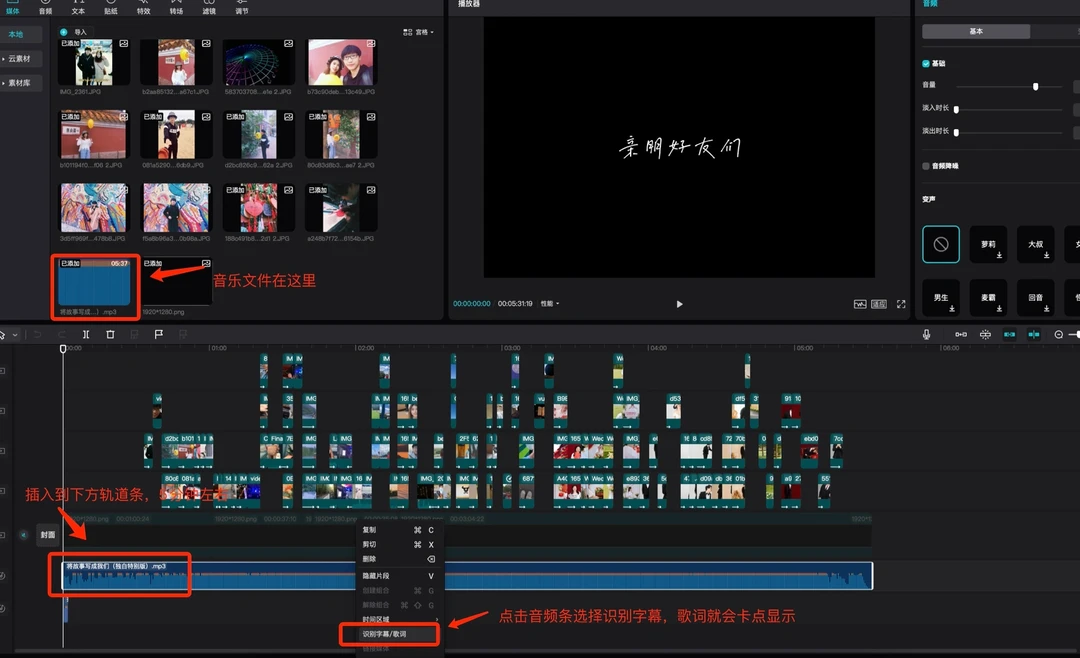The image size is (1080, 658).
Task: Open the 滤镜 (Filters) tab
Action: (209, 7)
